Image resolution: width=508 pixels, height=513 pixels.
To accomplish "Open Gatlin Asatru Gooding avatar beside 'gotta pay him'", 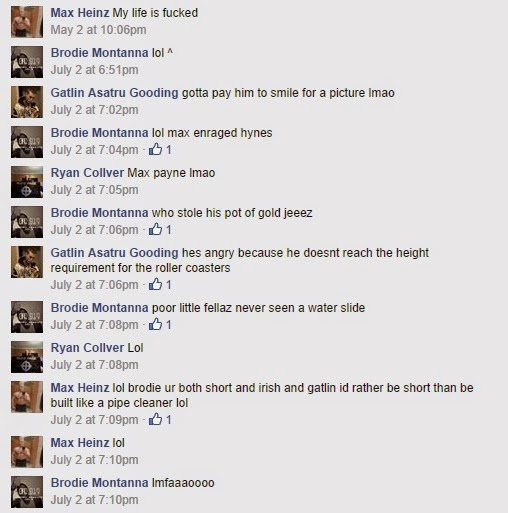I will [x=27, y=102].
